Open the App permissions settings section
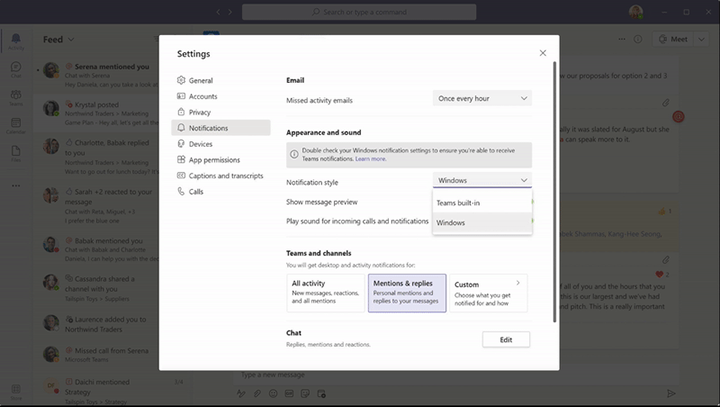 [214, 160]
